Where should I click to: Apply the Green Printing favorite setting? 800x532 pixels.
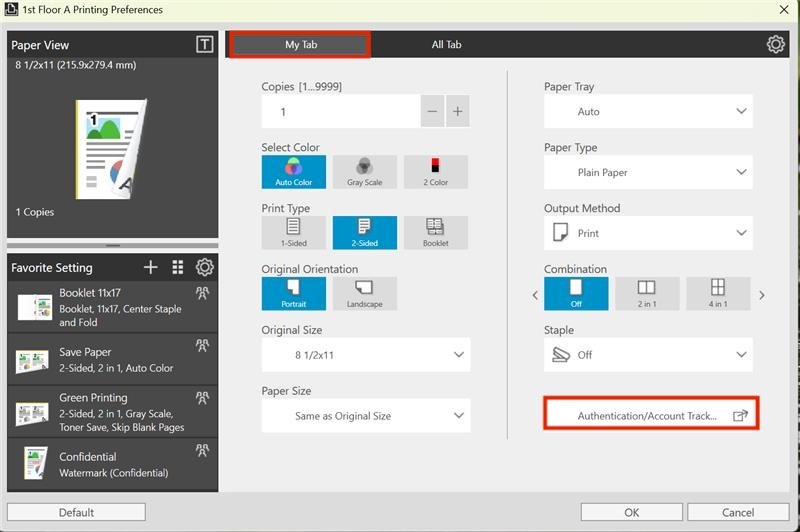(113, 412)
